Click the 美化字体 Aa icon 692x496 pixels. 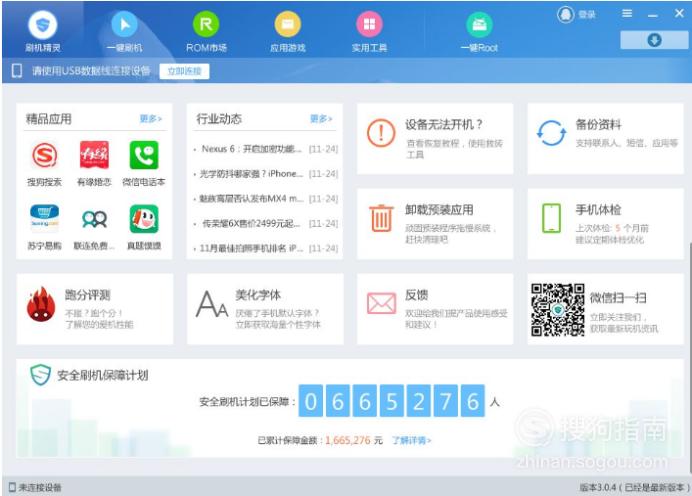(212, 304)
